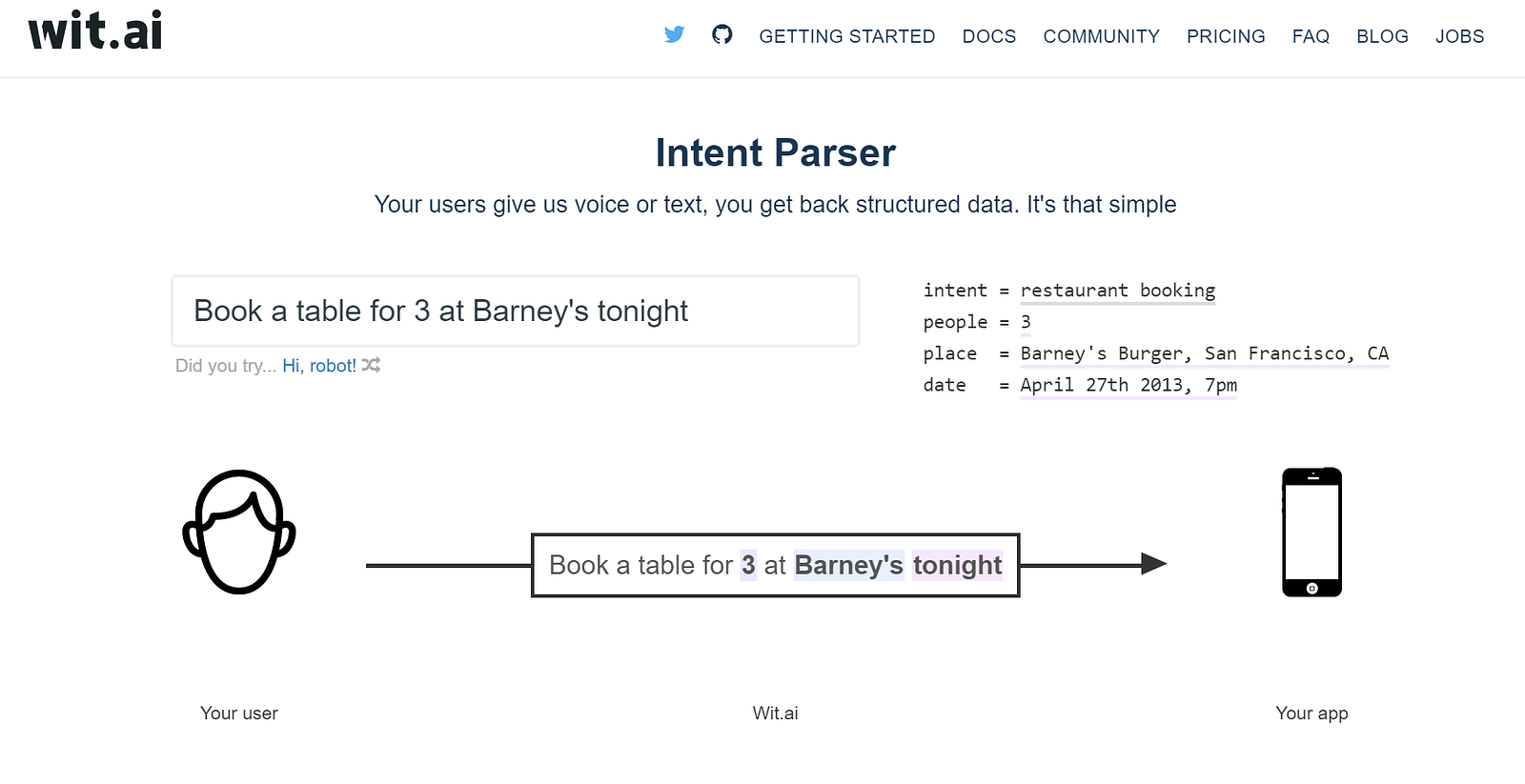Click the wit.ai logo
Image resolution: width=1525 pixels, height=784 pixels.
[x=95, y=31]
